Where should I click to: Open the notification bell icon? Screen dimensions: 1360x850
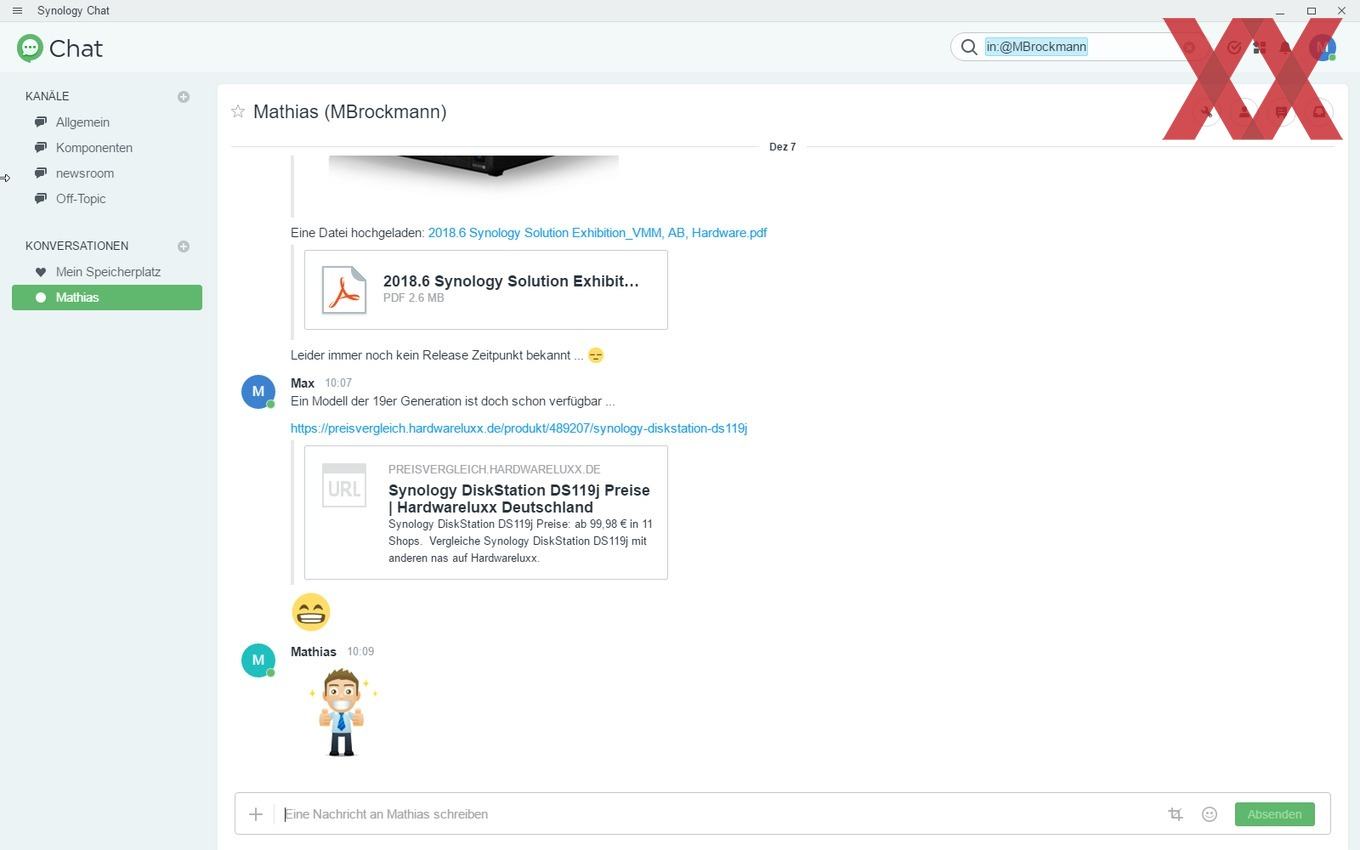(1286, 47)
